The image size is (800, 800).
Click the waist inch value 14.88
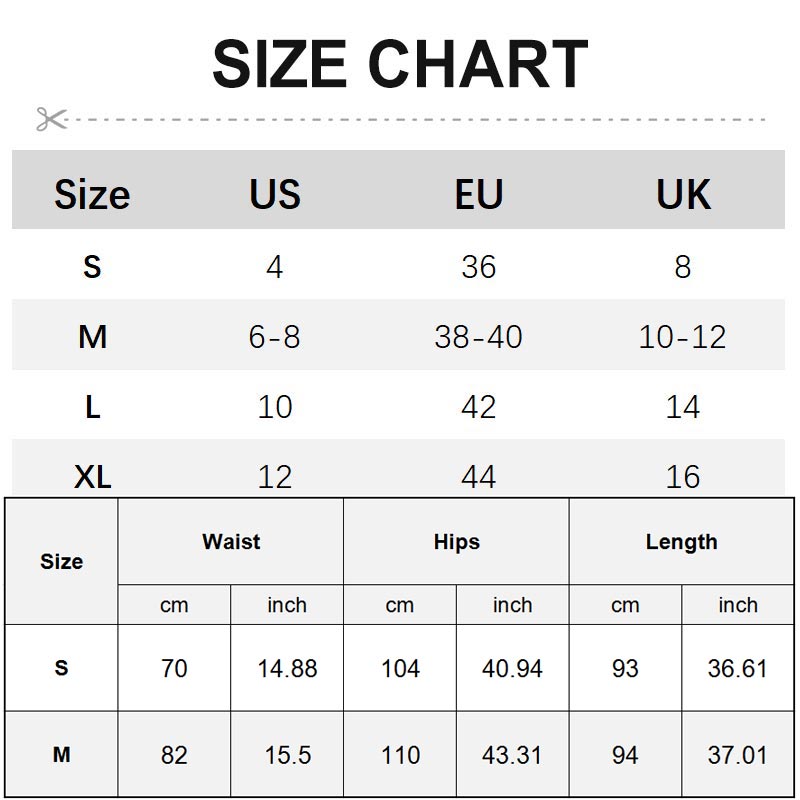pos(287,668)
